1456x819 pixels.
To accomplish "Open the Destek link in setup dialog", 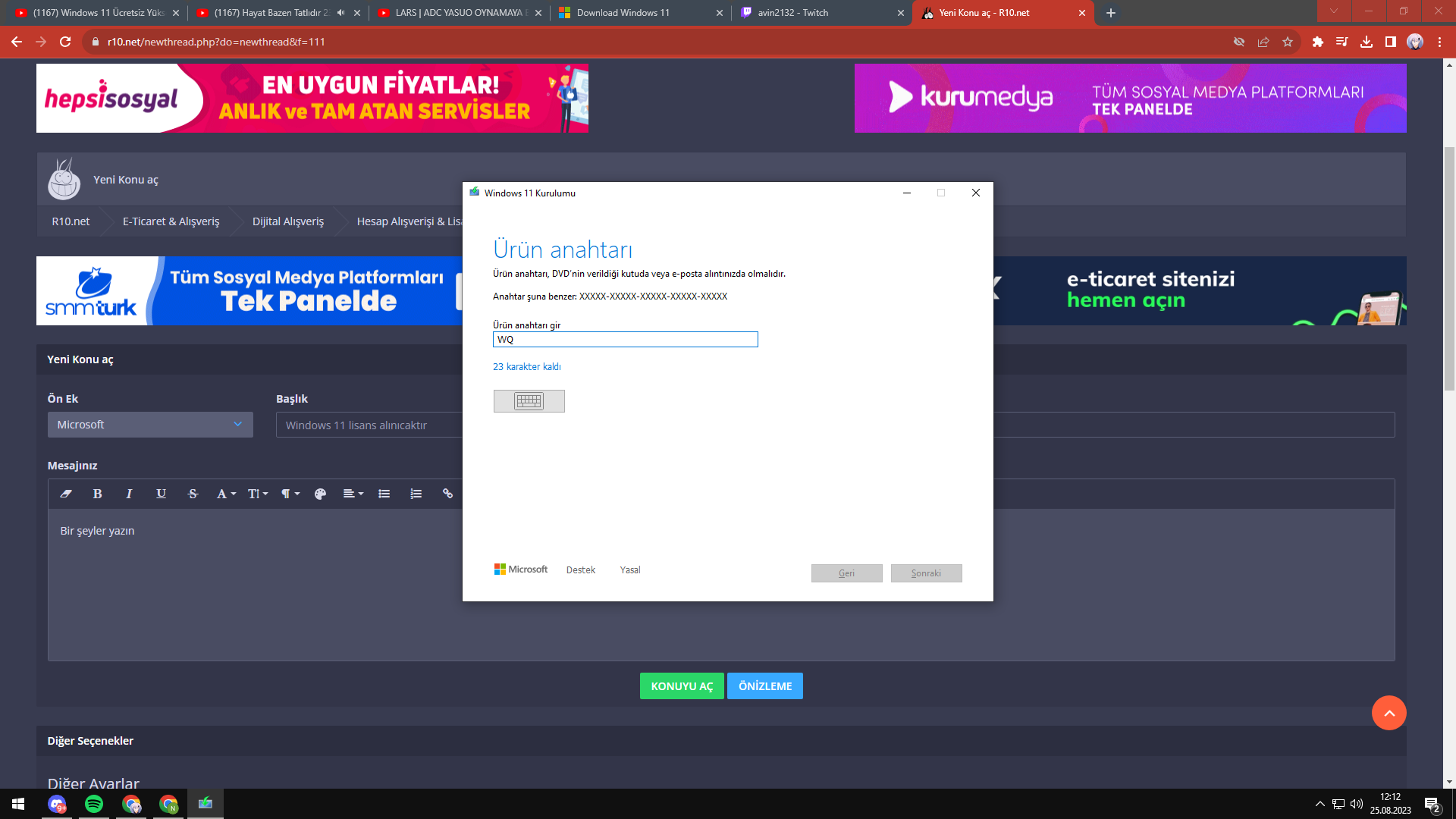I will coord(581,570).
